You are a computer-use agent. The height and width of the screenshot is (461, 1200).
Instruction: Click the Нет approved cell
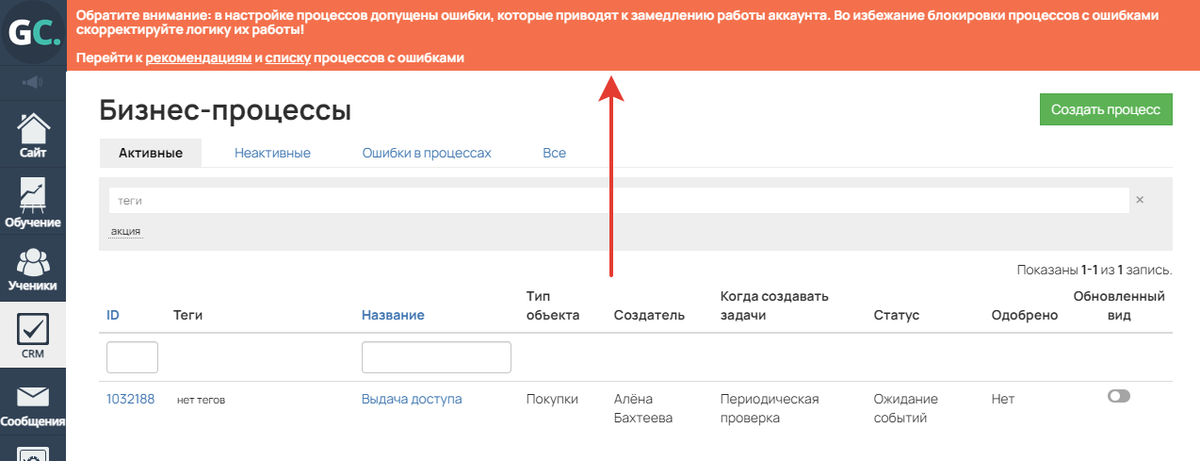(x=1003, y=399)
